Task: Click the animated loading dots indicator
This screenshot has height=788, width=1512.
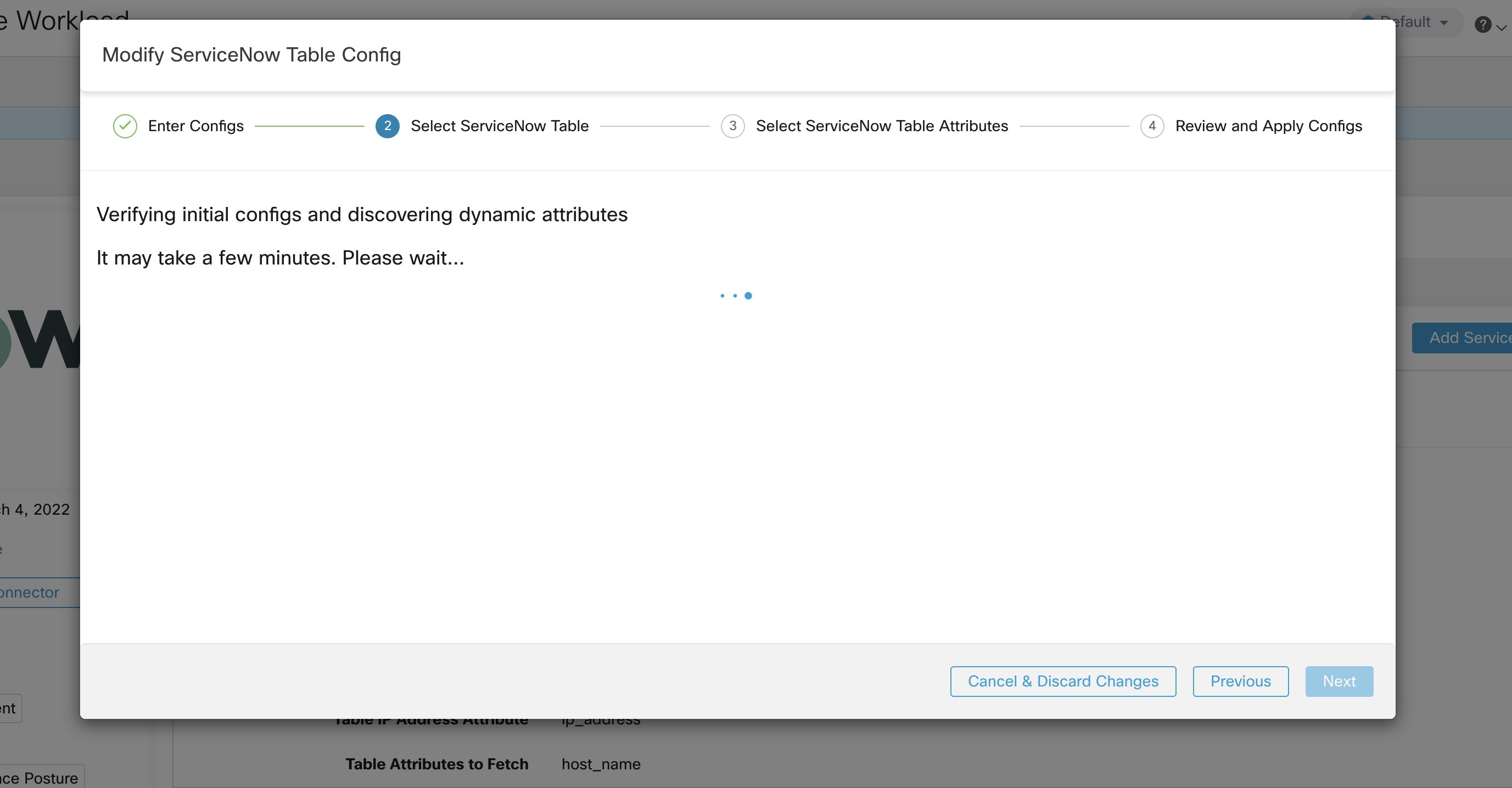Action: pos(735,295)
